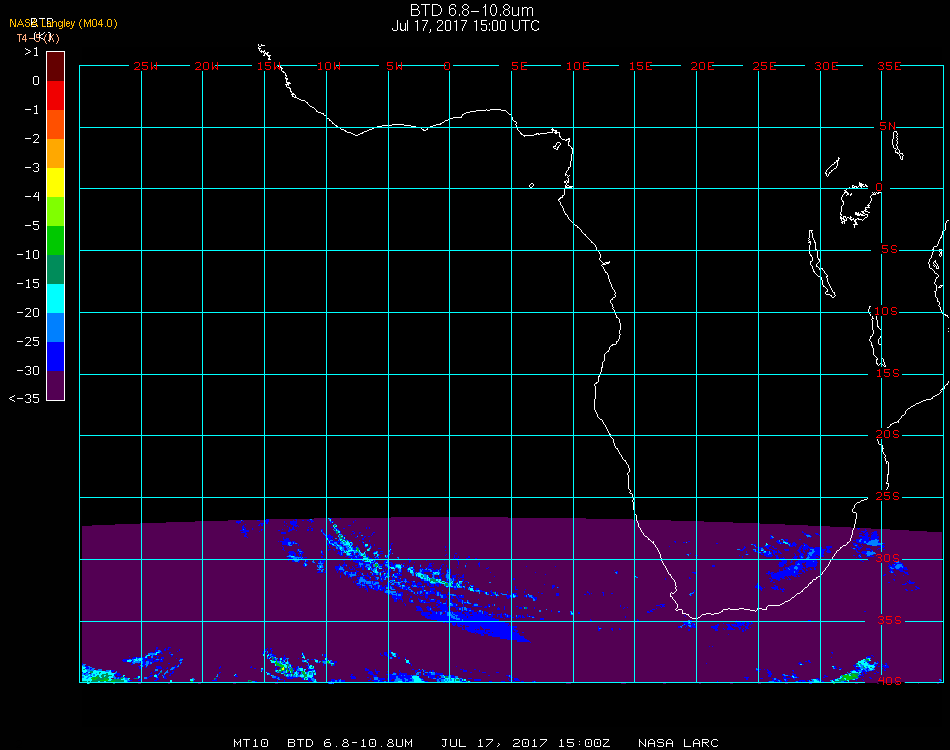
Task: Click the 'MT10' label in the footer
Action: tap(249, 743)
